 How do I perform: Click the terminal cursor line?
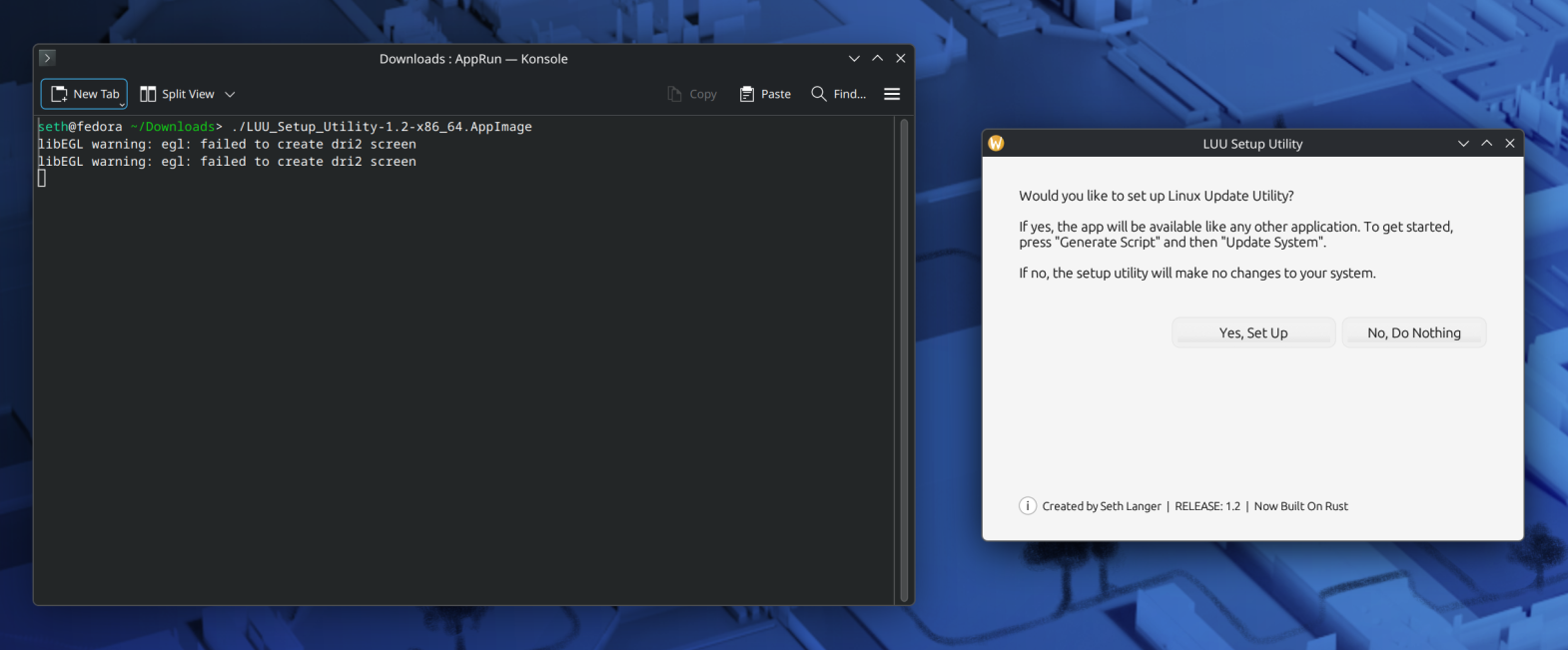(42, 178)
